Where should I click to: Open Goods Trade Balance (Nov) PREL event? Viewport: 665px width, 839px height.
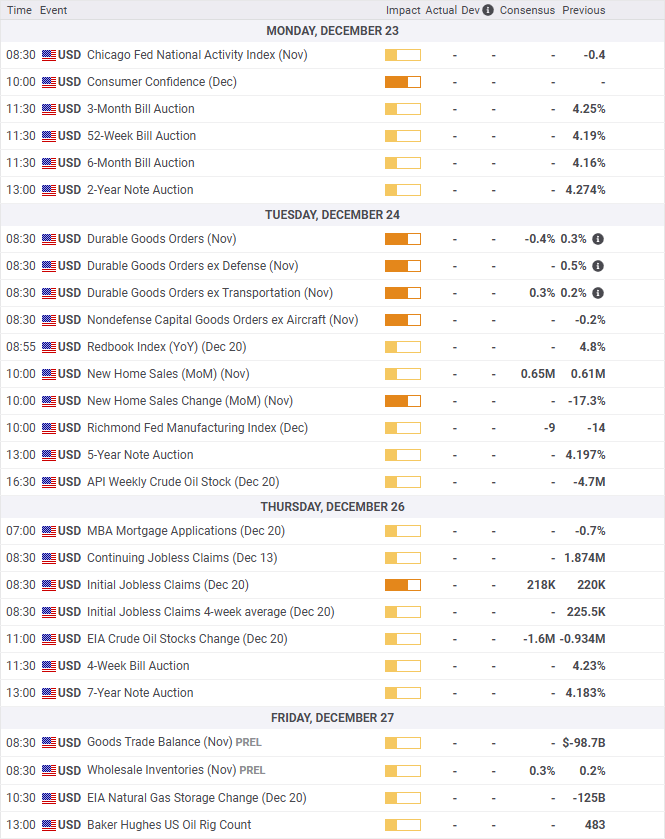click(174, 742)
